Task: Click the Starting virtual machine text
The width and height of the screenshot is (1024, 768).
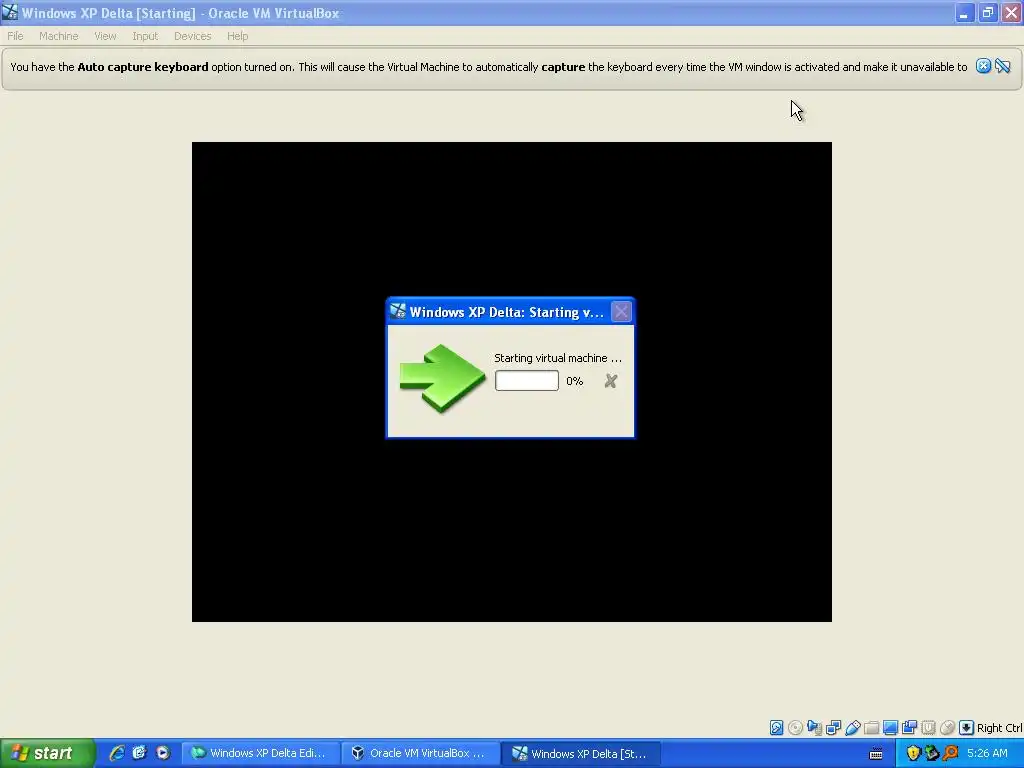Action: [x=558, y=358]
